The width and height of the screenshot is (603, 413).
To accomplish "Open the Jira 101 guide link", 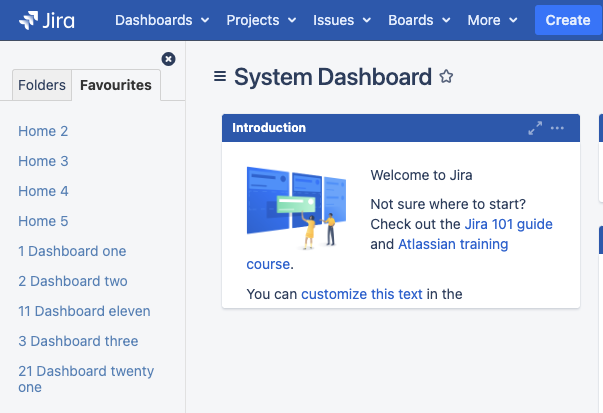I will 508,224.
